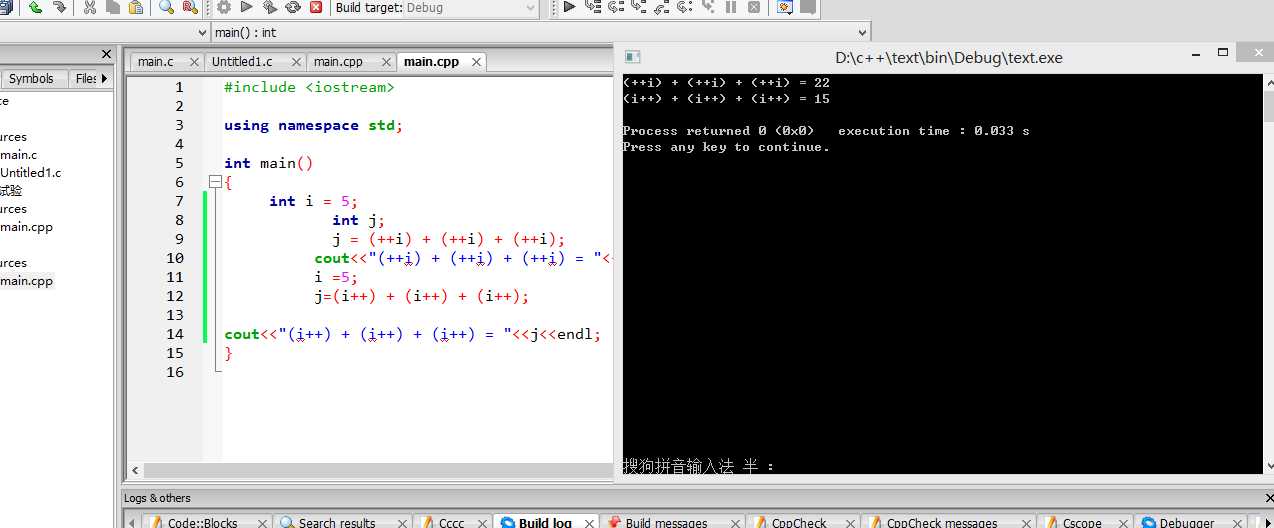This screenshot has width=1274, height=528.
Task: Select main.c in the project tree
Action: [19, 155]
